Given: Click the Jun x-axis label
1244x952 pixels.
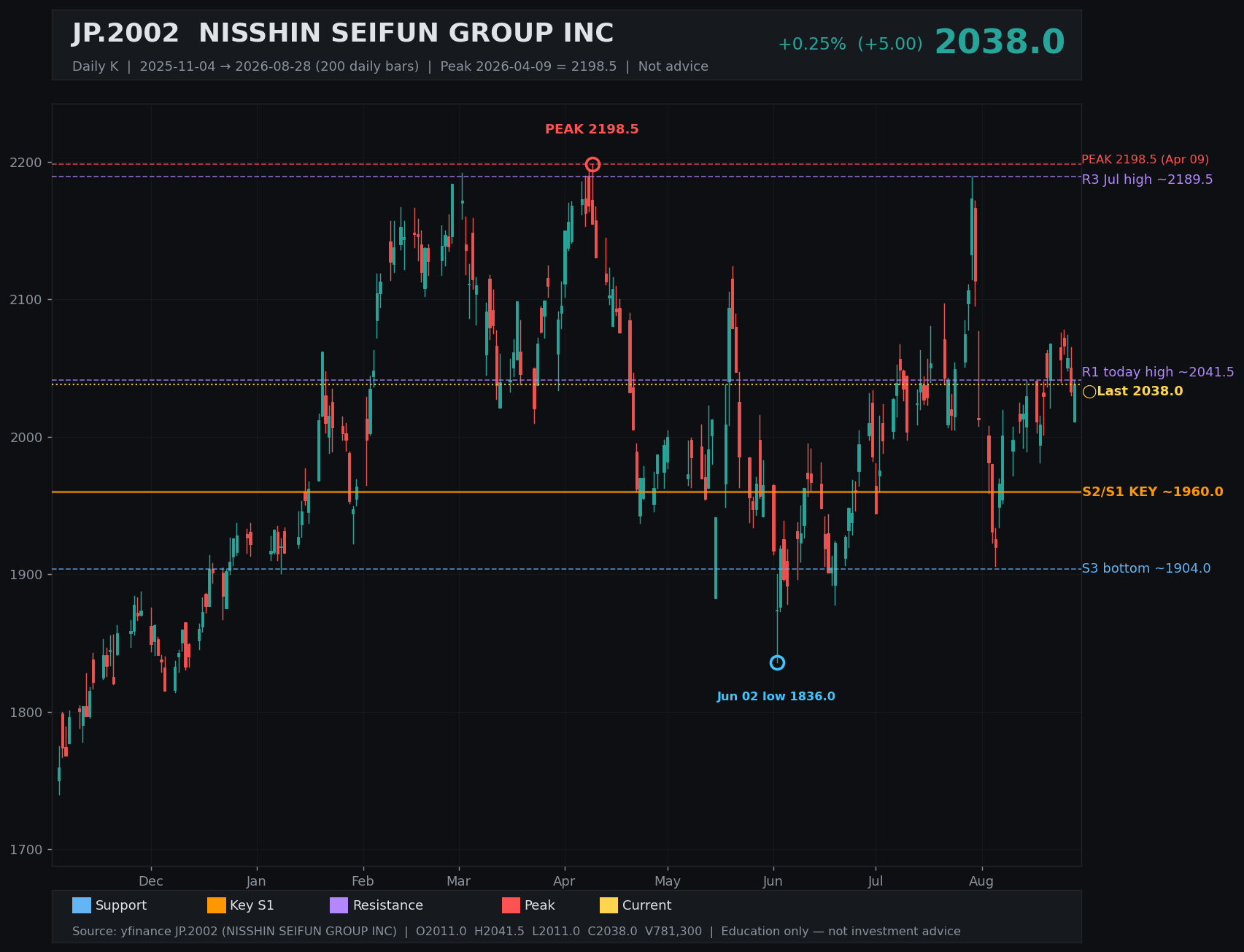Looking at the screenshot, I should tap(773, 881).
